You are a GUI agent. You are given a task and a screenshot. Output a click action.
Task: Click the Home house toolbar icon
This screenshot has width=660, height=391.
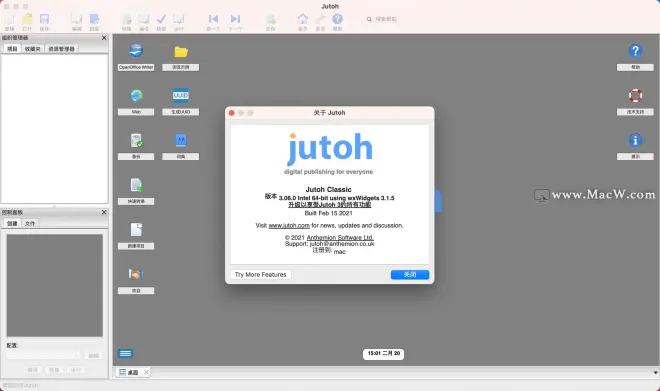[x=303, y=19]
